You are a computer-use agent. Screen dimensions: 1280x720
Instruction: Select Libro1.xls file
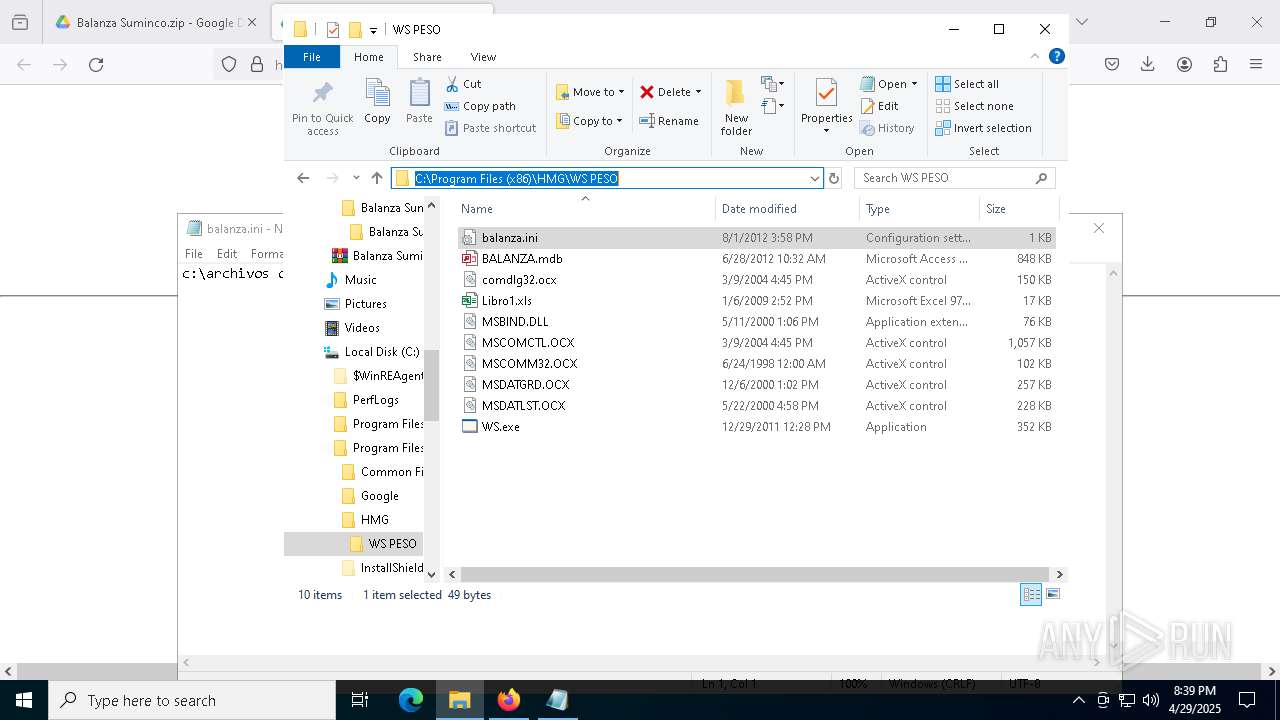(x=756, y=301)
